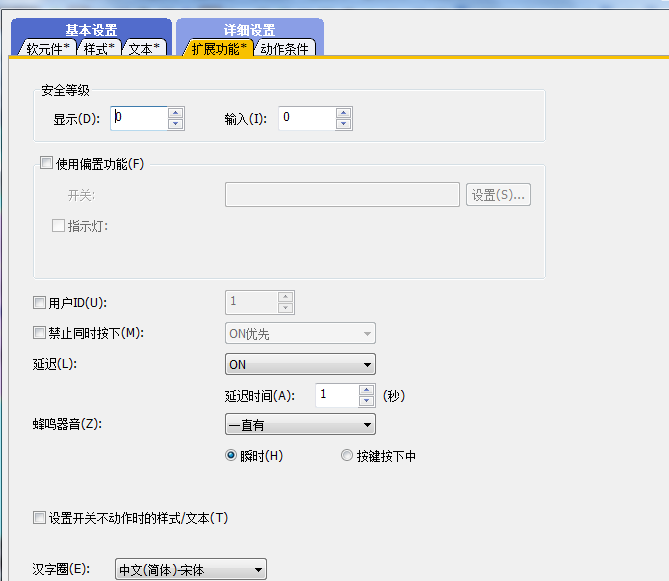Open the 汉字圈(E) font dropdown
Screen dimensions: 669x581
191,570
